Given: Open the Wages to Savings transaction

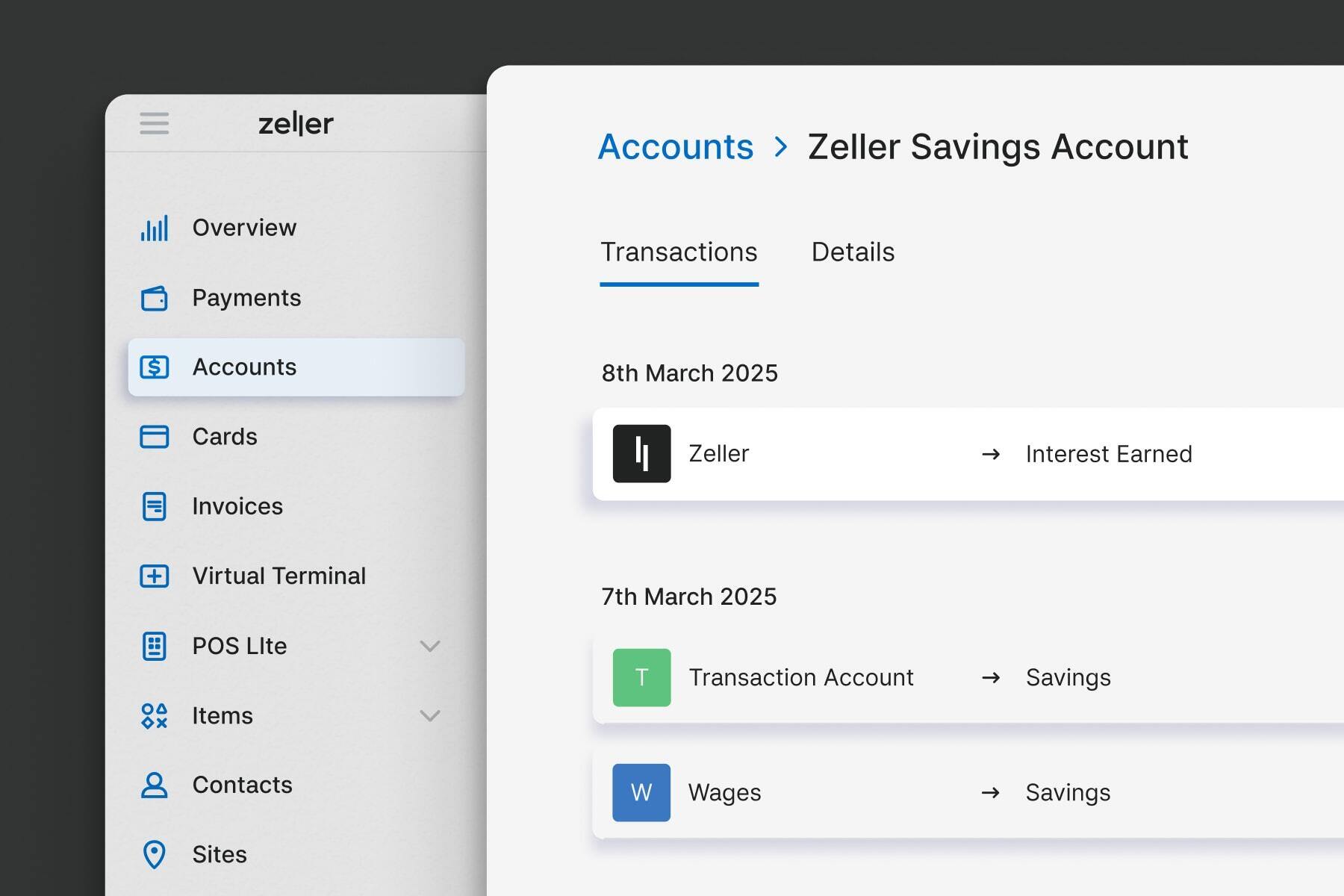Looking at the screenshot, I should click(968, 792).
